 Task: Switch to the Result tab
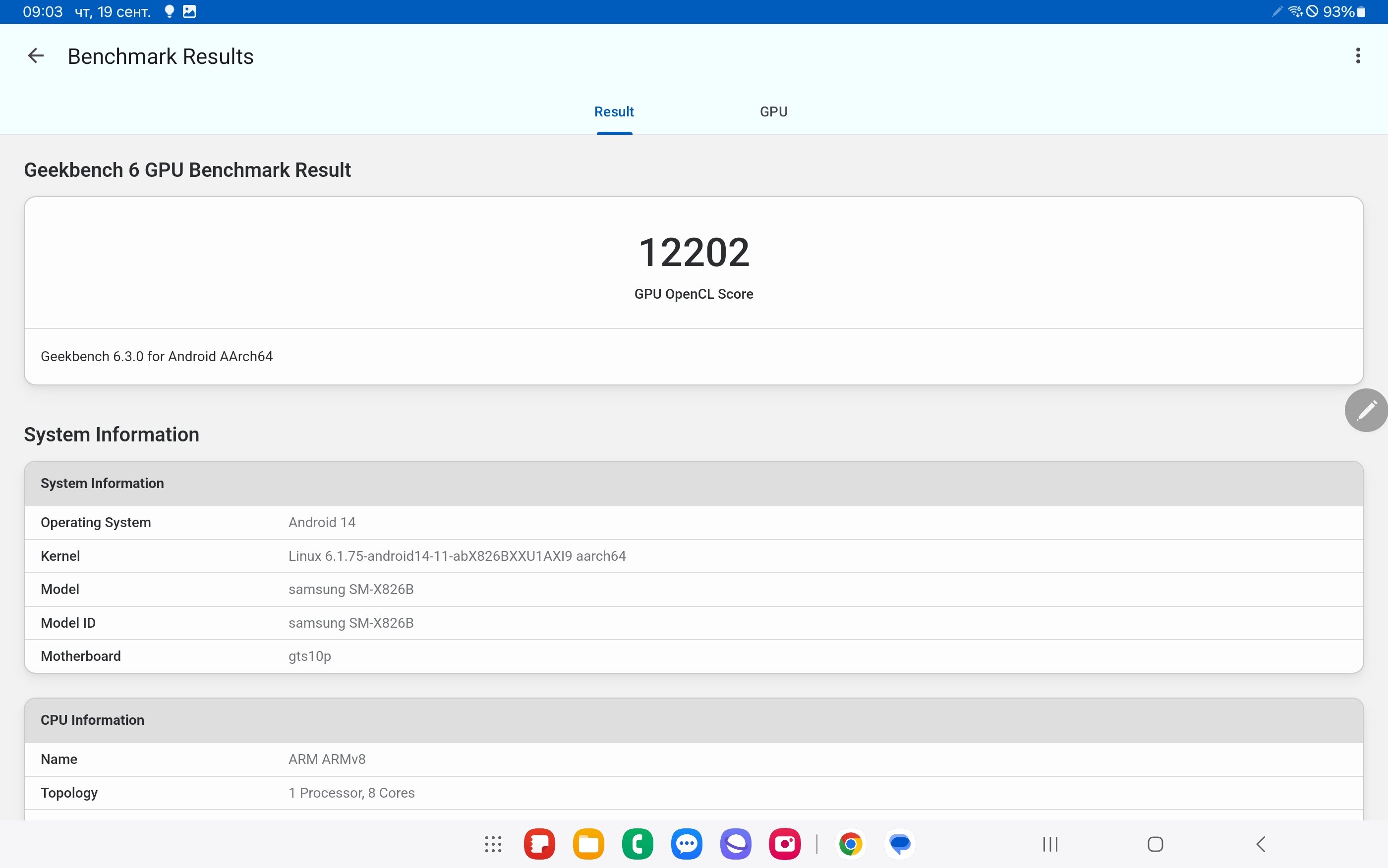click(x=614, y=111)
